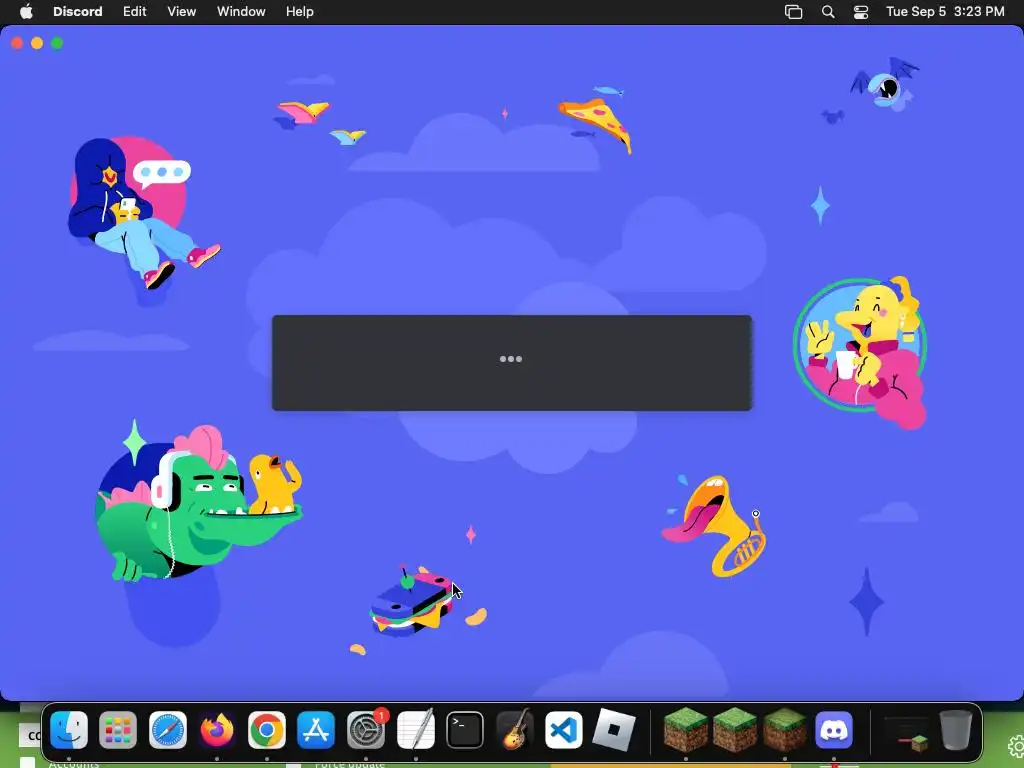The height and width of the screenshot is (768, 1024).
Task: Open the Discord app menu
Action: pyautogui.click(x=77, y=11)
